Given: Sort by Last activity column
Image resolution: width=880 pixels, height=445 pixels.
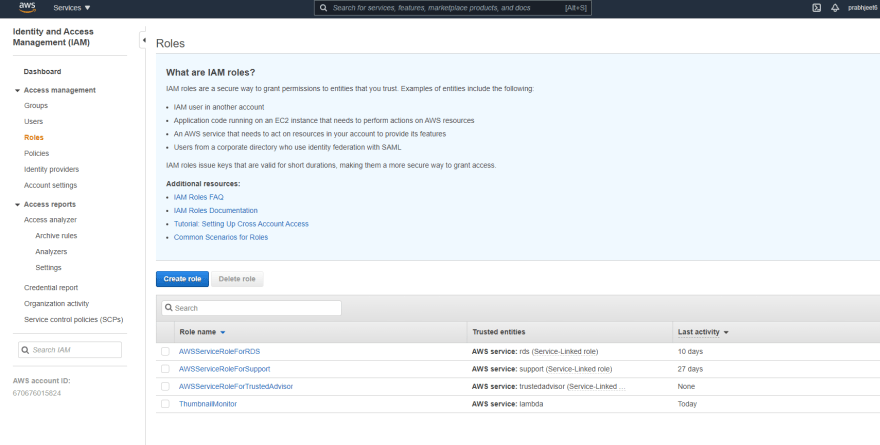Looking at the screenshot, I should pyautogui.click(x=703, y=332).
